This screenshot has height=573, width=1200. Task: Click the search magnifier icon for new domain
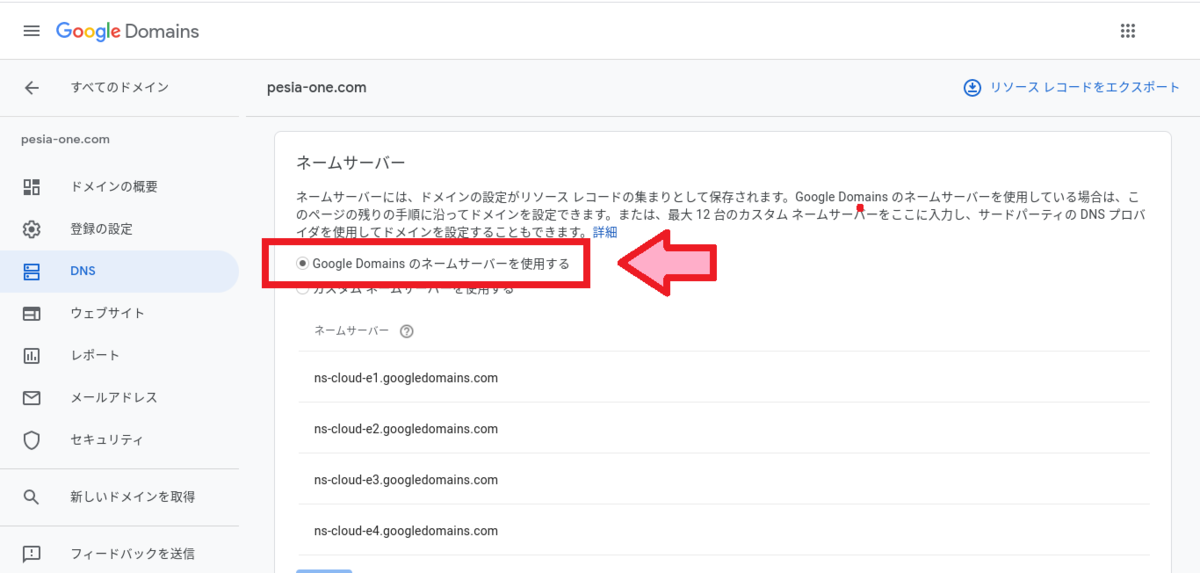(31, 497)
